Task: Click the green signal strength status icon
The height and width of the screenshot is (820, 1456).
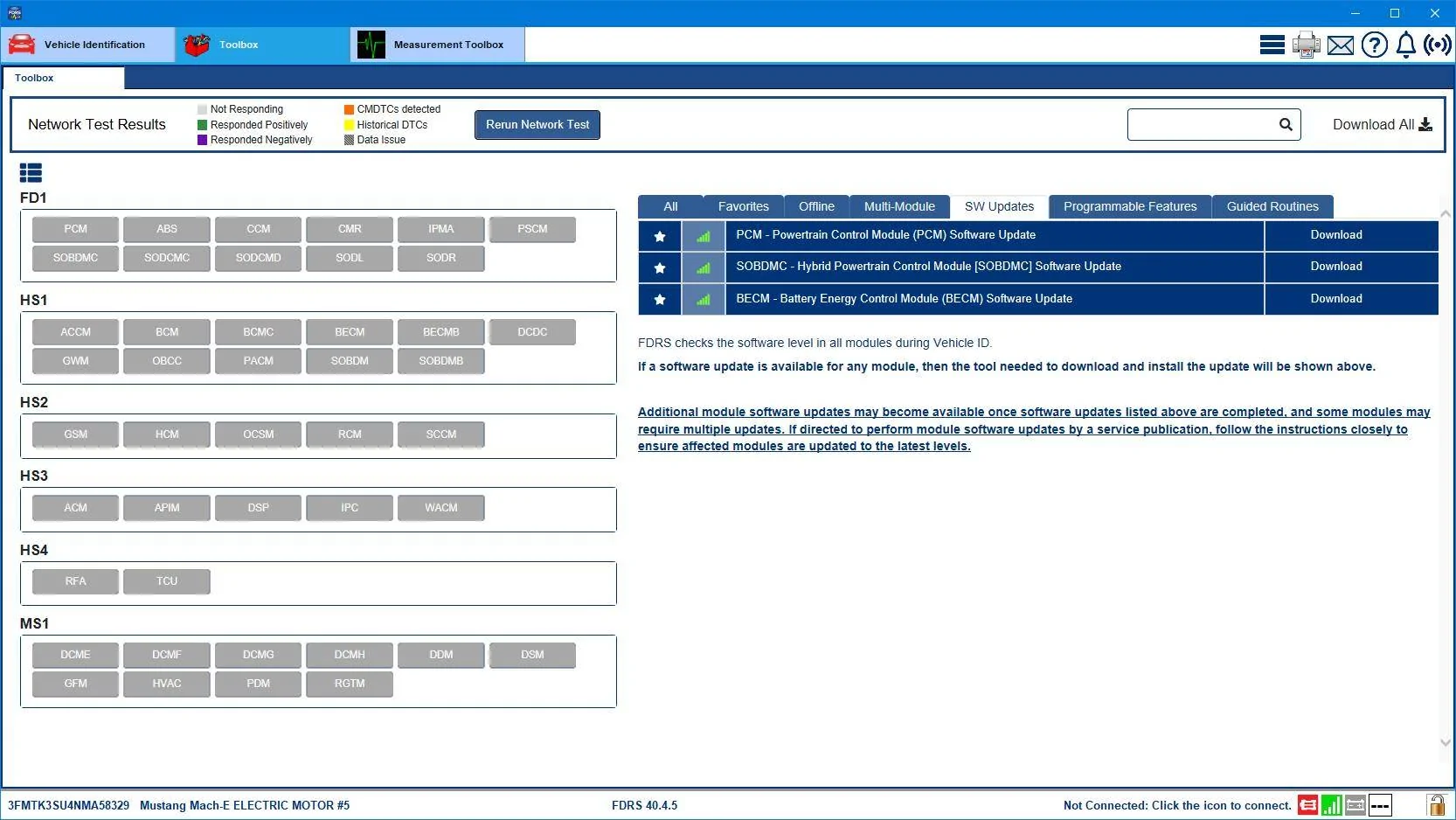Action: tap(1332, 805)
